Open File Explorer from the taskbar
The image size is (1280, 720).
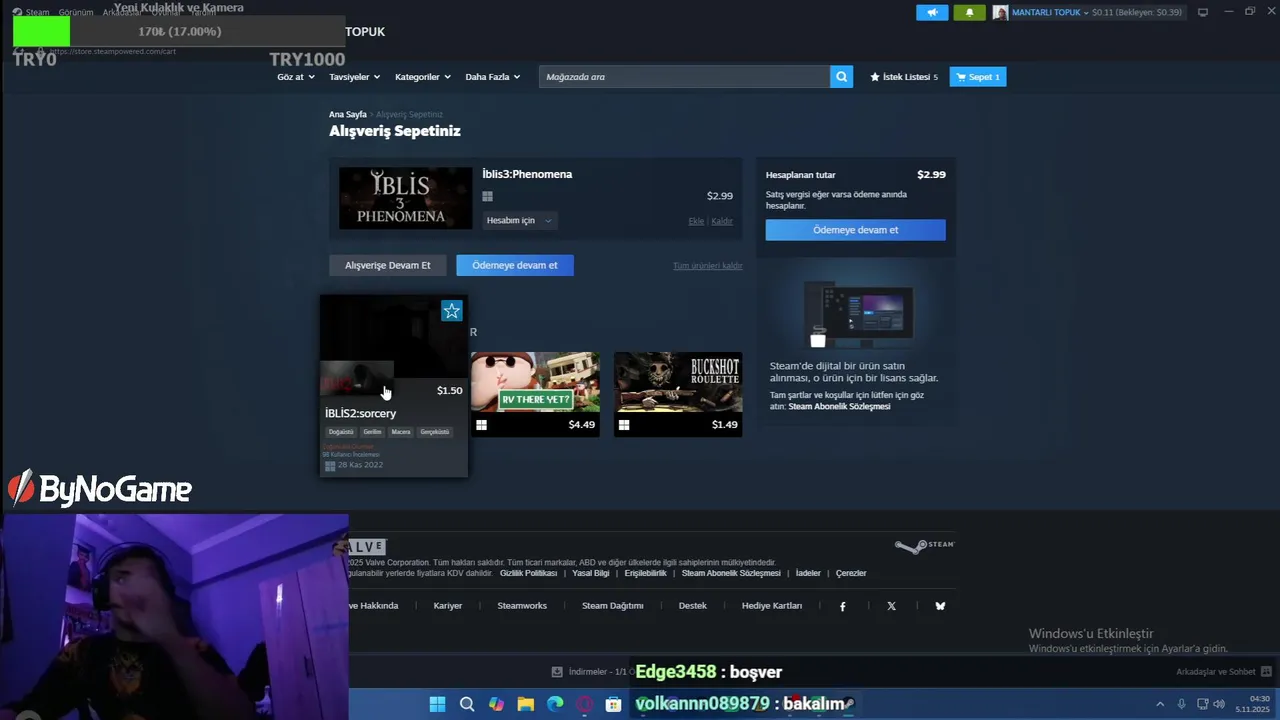[x=525, y=704]
